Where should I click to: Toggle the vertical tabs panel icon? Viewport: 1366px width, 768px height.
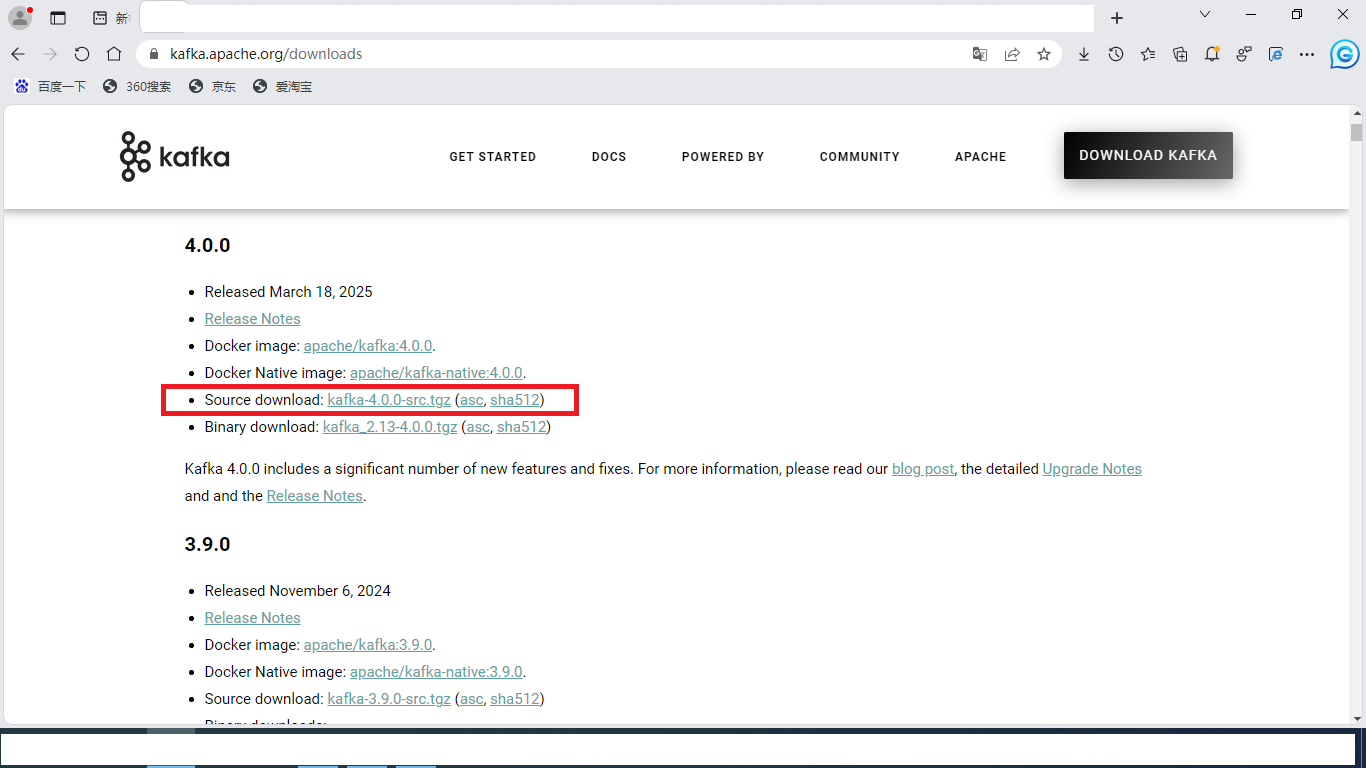(58, 18)
